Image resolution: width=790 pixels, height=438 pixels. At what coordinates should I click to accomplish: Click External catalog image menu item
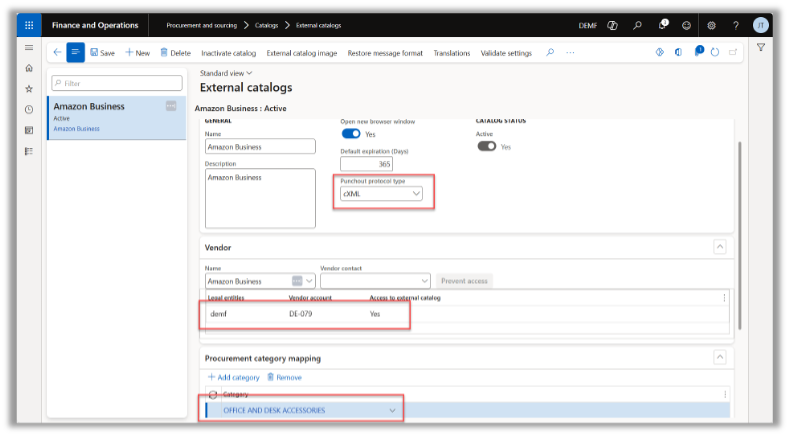pyautogui.click(x=302, y=53)
